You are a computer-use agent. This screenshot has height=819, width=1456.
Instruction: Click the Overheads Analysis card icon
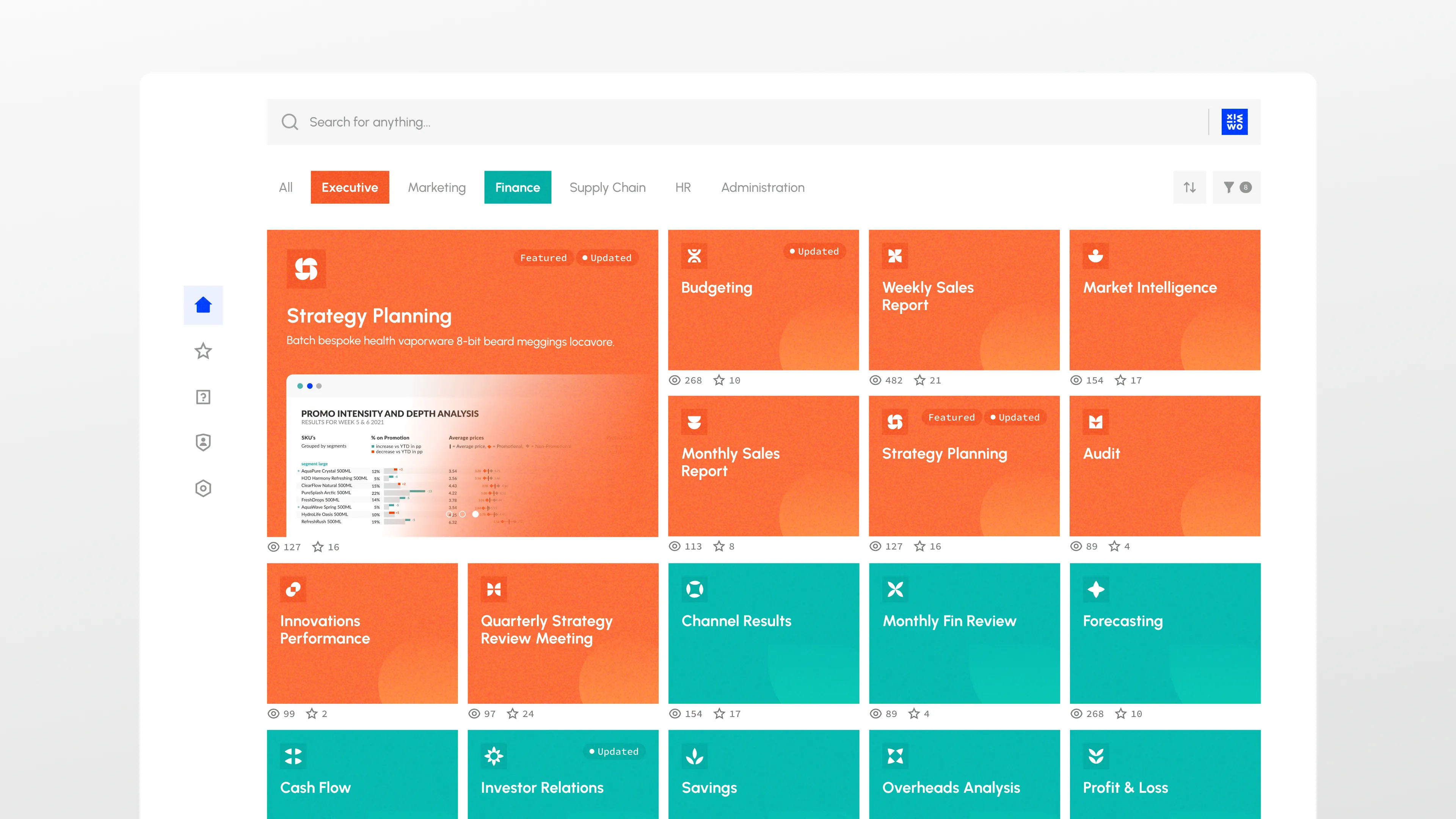click(x=895, y=756)
